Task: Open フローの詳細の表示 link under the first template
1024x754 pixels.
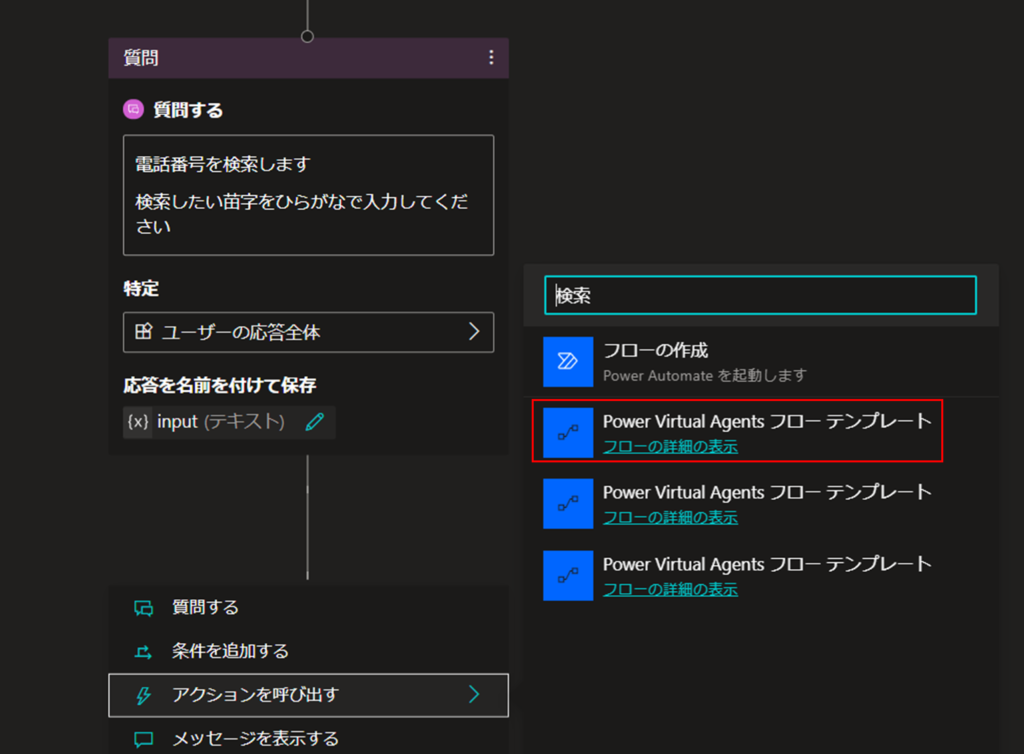Action: [670, 447]
